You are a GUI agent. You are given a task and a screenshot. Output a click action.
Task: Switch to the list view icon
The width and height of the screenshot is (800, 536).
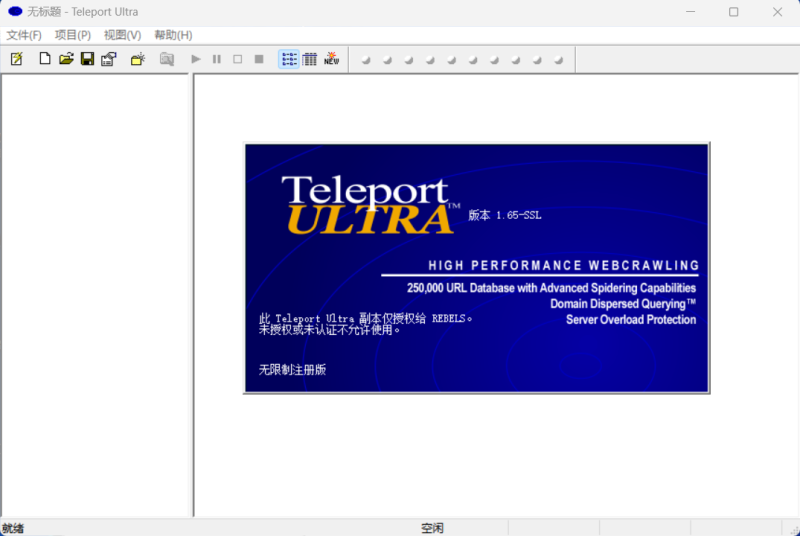click(x=289, y=59)
